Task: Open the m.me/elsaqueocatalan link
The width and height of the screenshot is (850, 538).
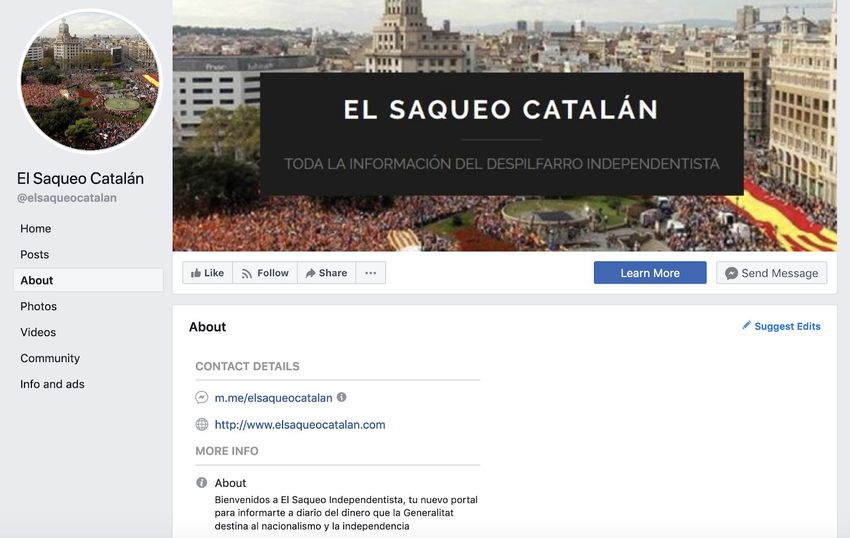Action: 273,398
